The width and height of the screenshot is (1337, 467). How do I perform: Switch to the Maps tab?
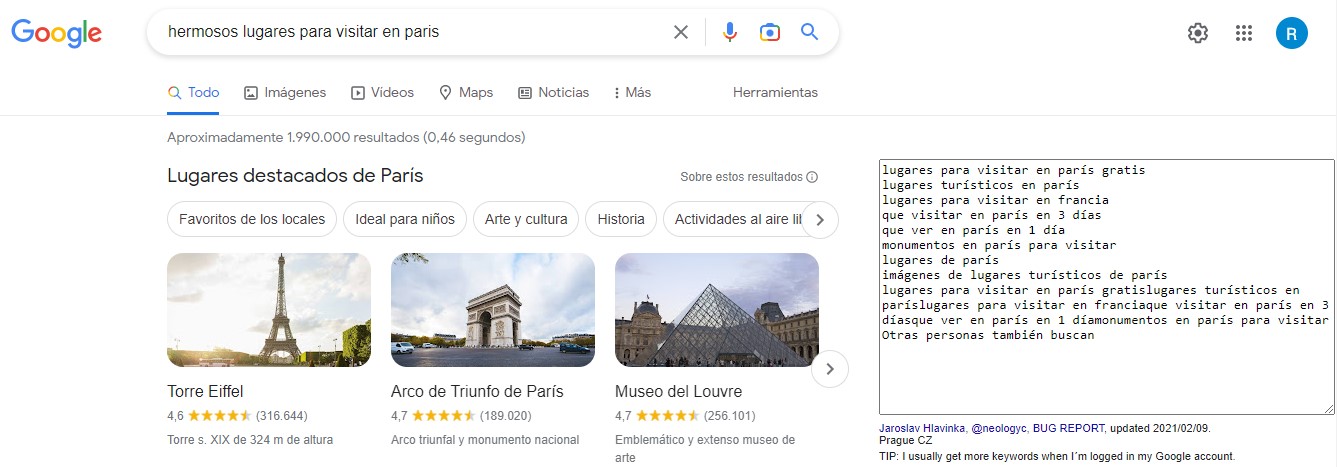tap(466, 92)
